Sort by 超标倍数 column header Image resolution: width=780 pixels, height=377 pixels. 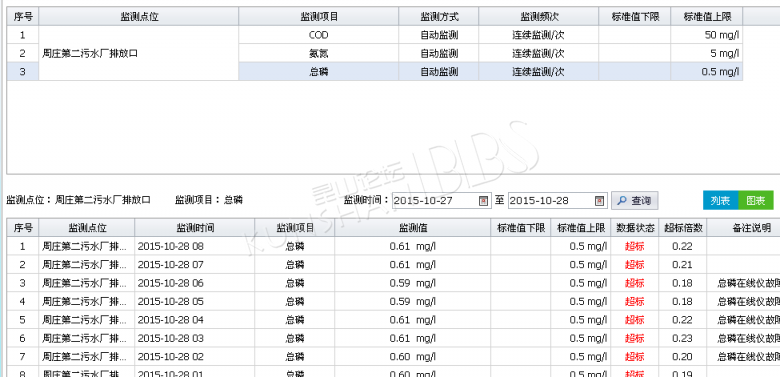tap(682, 228)
